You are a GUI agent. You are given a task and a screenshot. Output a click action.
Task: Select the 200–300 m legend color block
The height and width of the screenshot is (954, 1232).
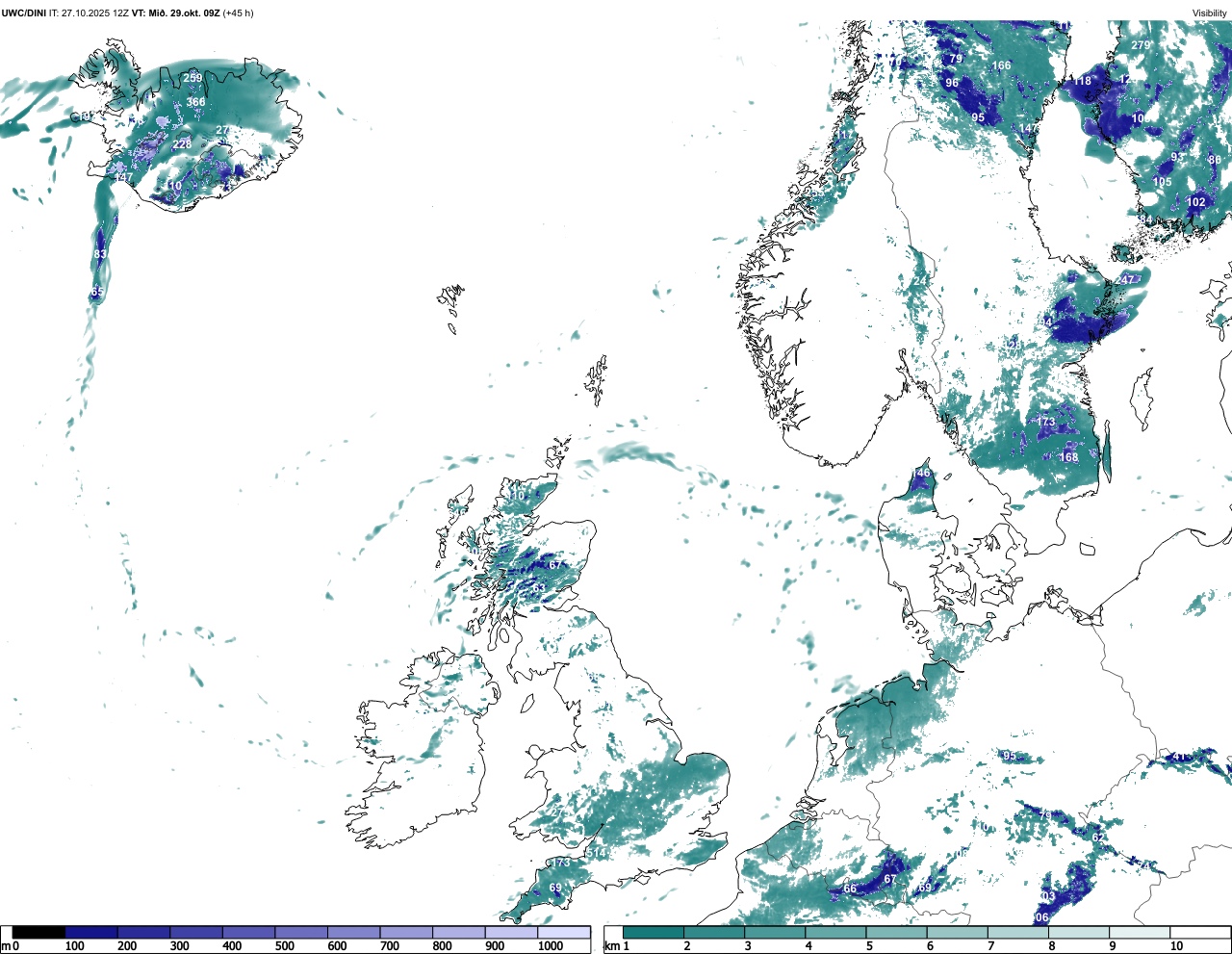point(143,932)
